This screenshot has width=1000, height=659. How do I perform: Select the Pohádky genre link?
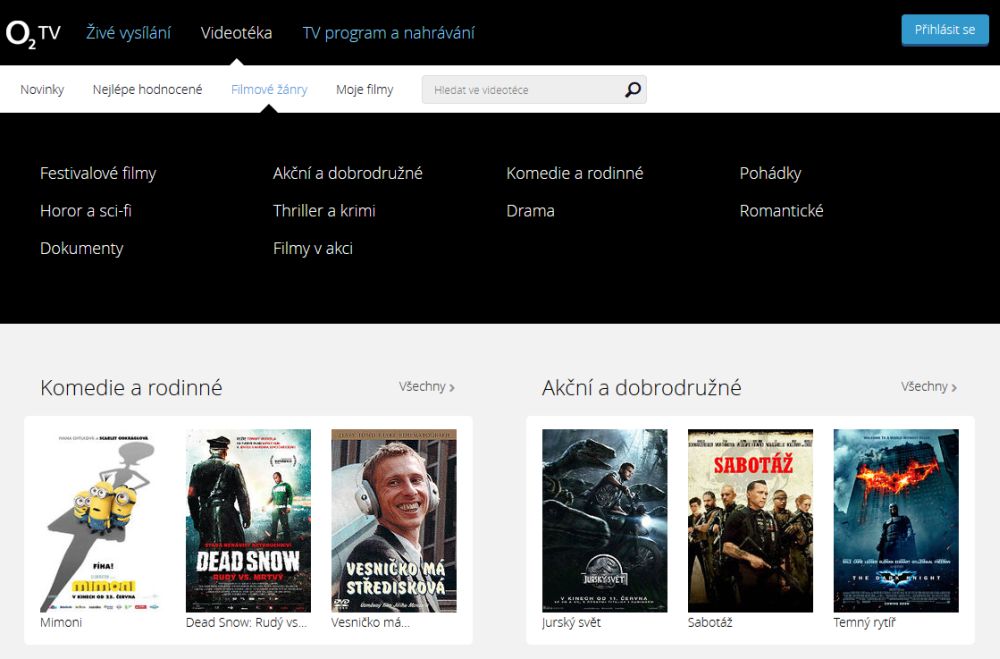770,173
